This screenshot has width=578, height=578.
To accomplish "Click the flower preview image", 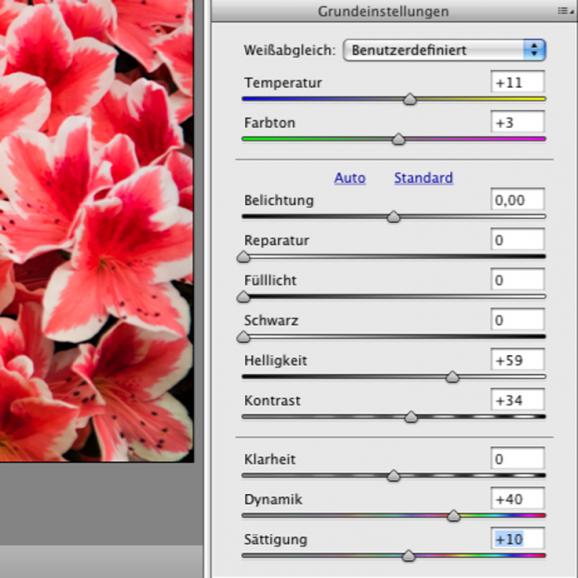I will 97,231.
